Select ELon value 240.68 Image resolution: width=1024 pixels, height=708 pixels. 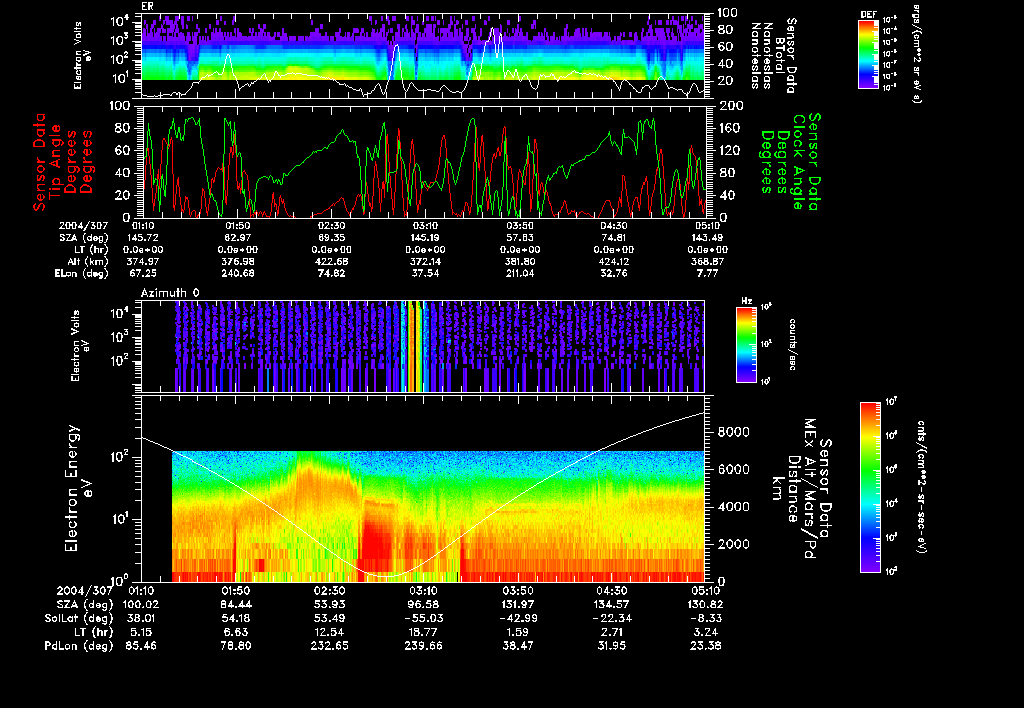(x=238, y=274)
